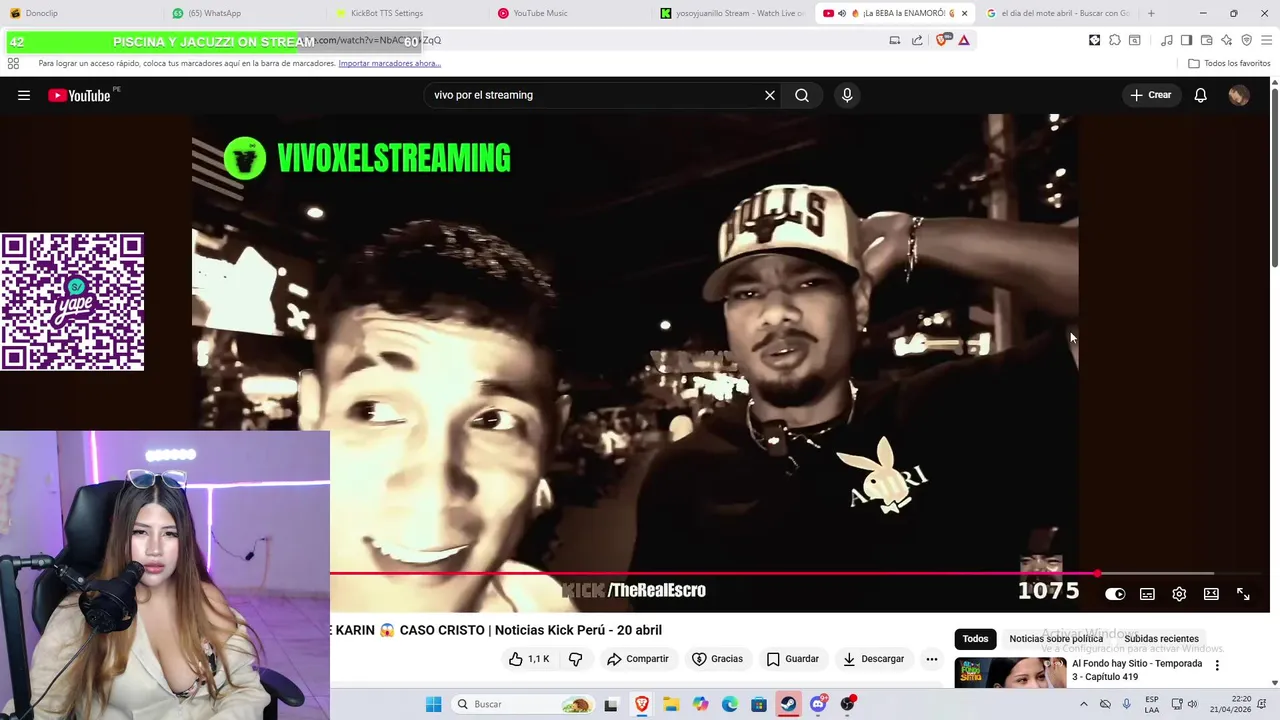Open the Windows Start menu
This screenshot has width=1280, height=720.
433,704
